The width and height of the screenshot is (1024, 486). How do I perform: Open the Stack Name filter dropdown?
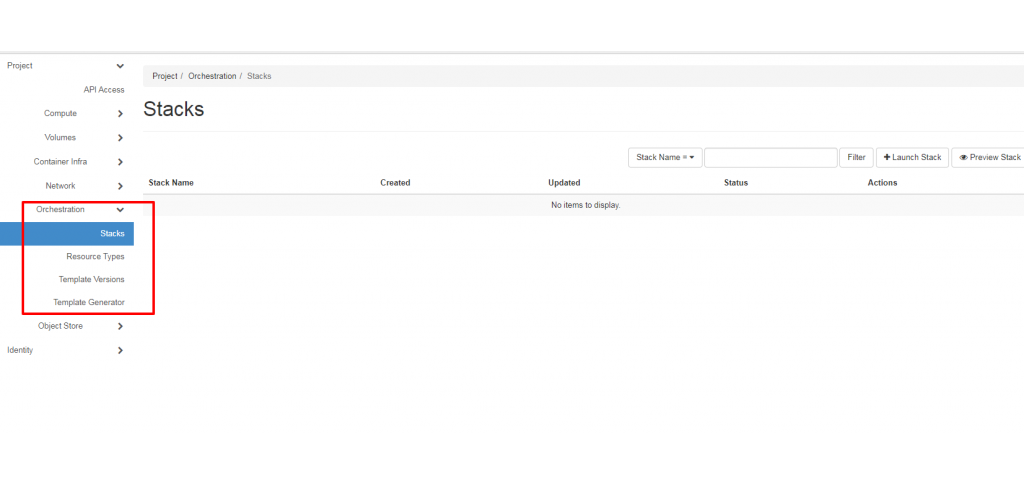(665, 158)
